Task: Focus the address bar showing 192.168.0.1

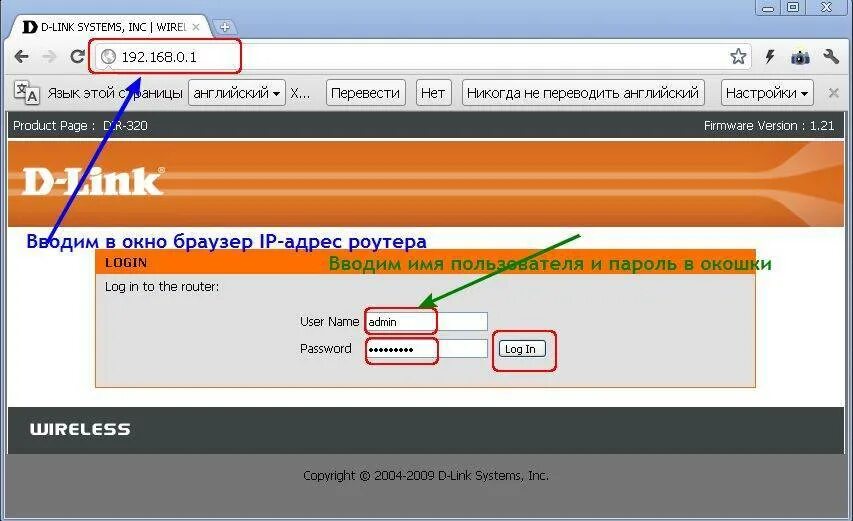Action: coord(422,57)
